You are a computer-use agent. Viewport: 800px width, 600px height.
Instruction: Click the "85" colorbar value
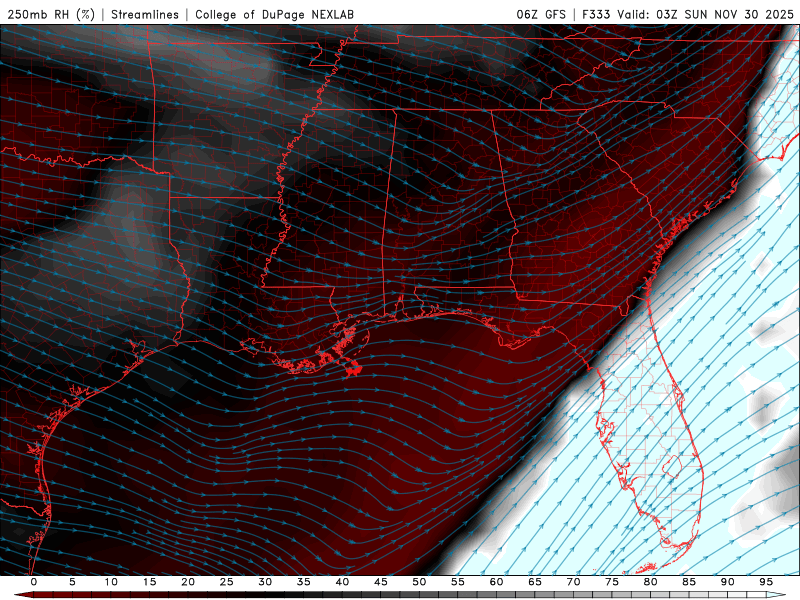(x=689, y=582)
